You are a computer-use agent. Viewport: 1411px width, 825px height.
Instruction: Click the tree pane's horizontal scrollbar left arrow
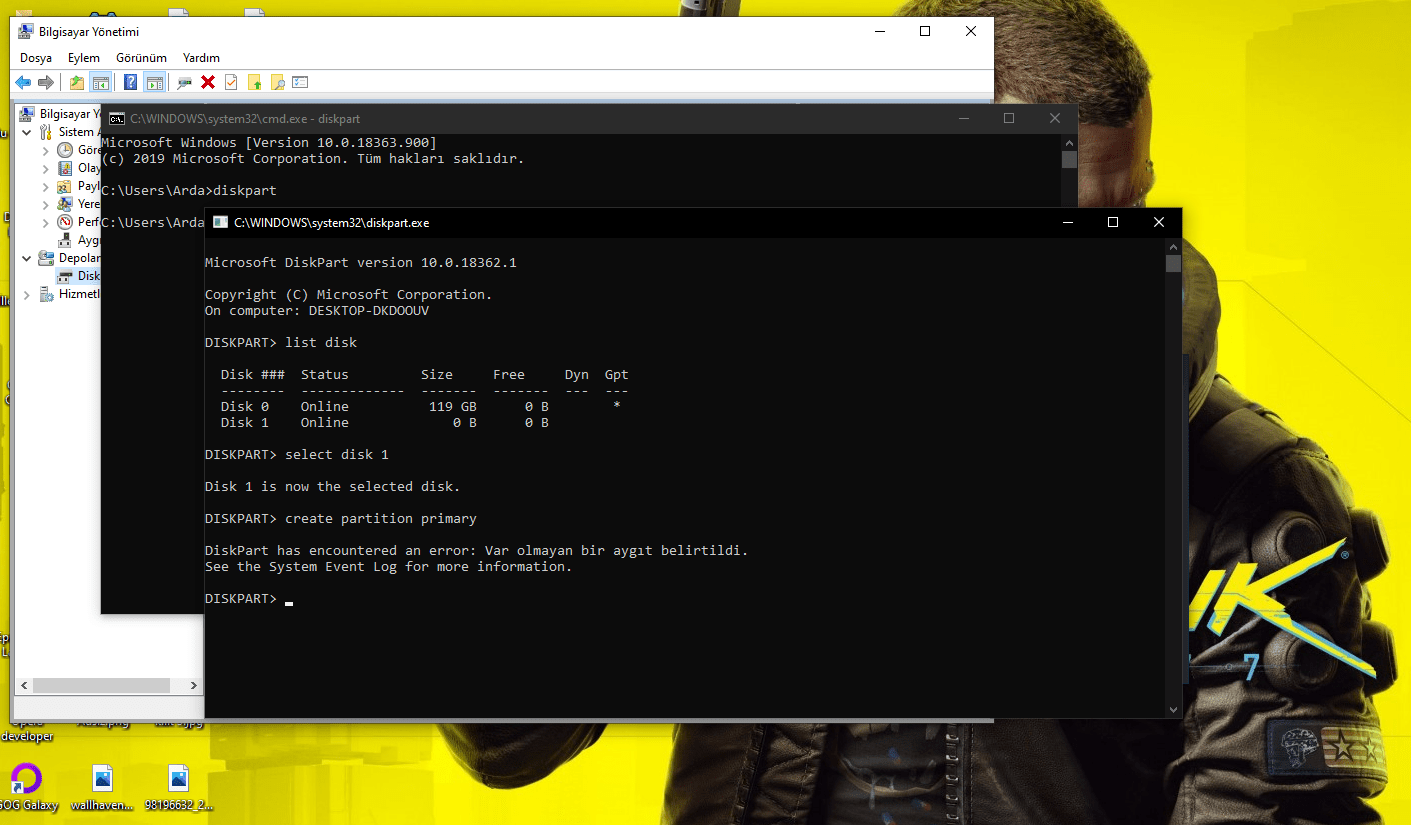(x=22, y=686)
